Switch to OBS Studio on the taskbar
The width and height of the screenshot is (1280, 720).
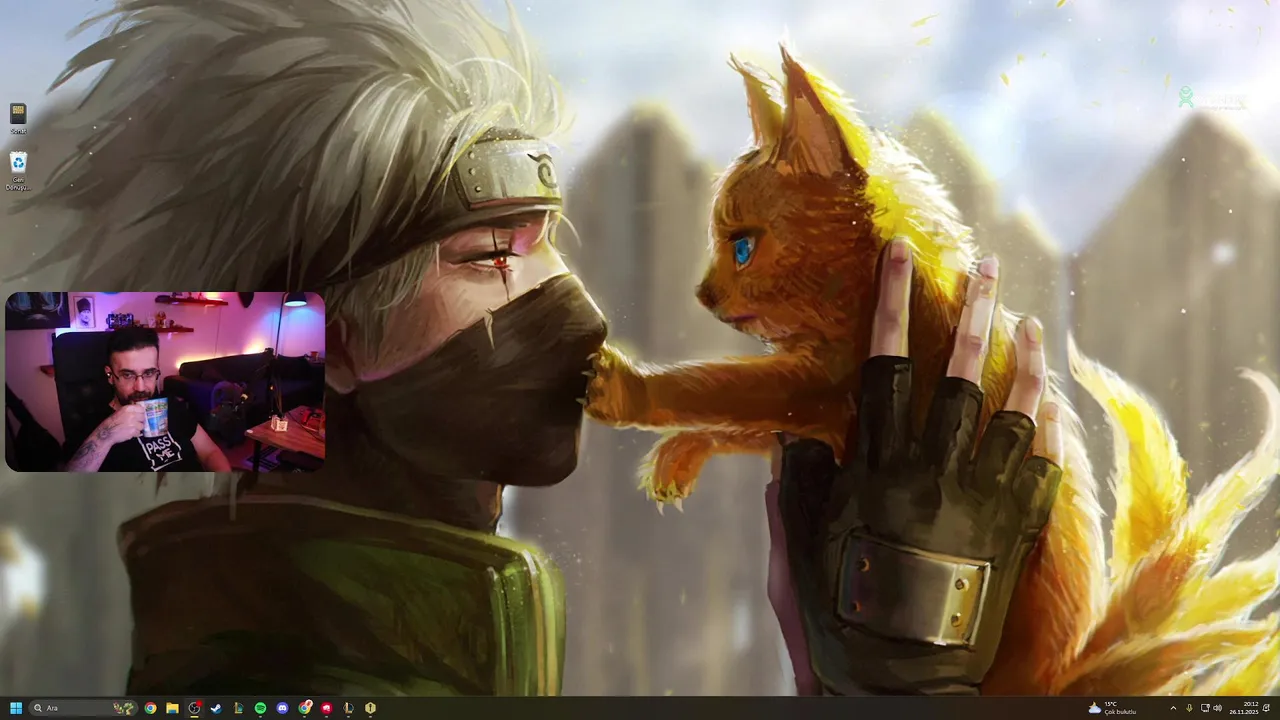[194, 708]
